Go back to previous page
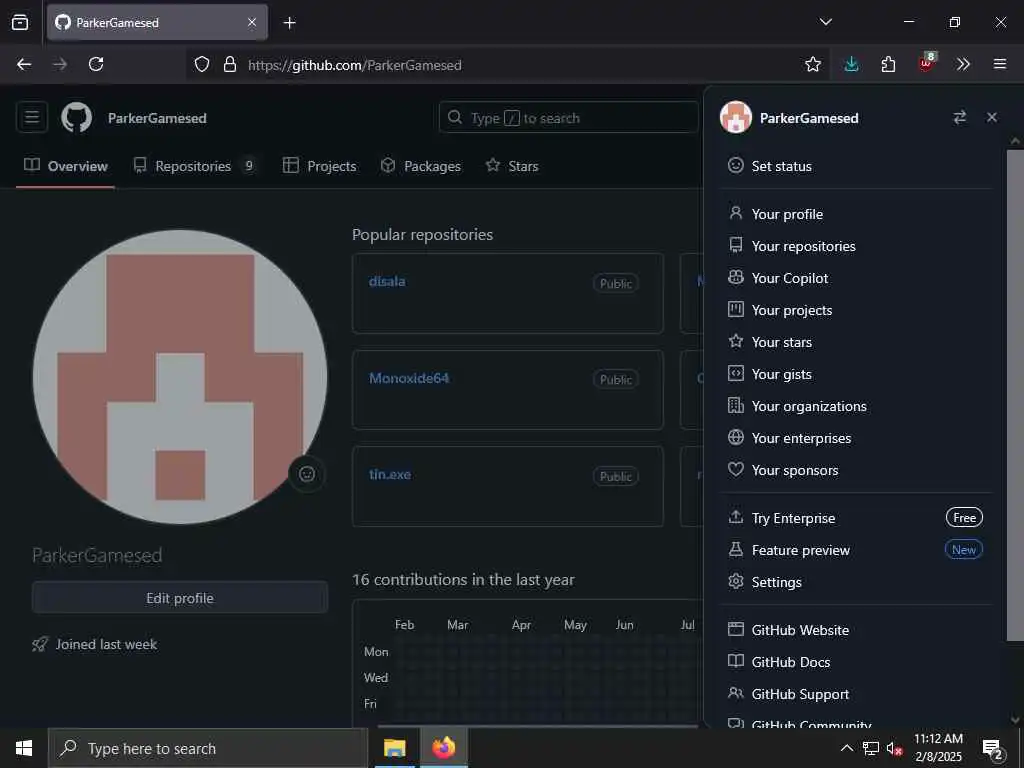The height and width of the screenshot is (768, 1024). click(x=24, y=64)
